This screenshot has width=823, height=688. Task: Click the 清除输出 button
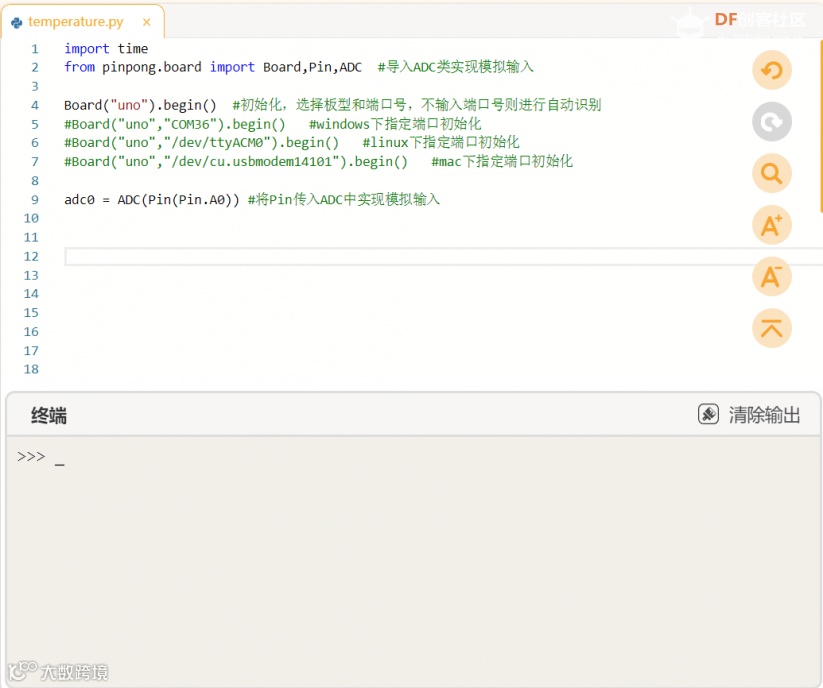749,415
